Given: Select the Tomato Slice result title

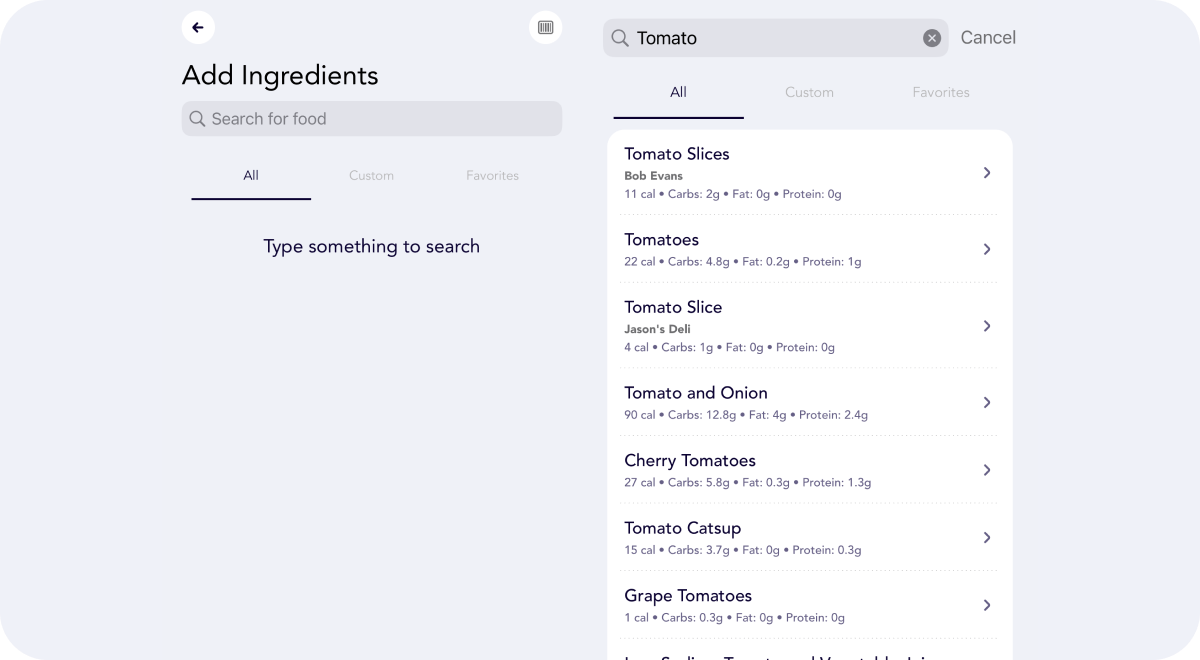Looking at the screenshot, I should point(673,307).
